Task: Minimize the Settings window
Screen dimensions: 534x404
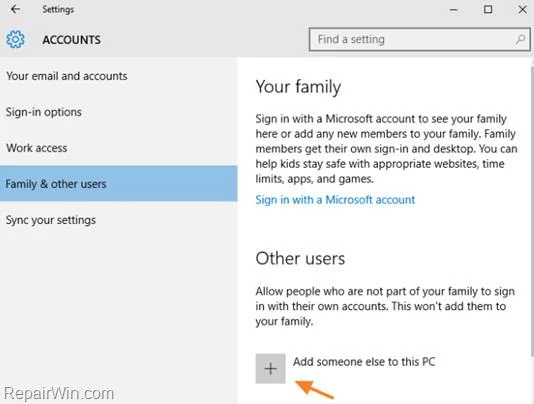Action: pyautogui.click(x=453, y=10)
